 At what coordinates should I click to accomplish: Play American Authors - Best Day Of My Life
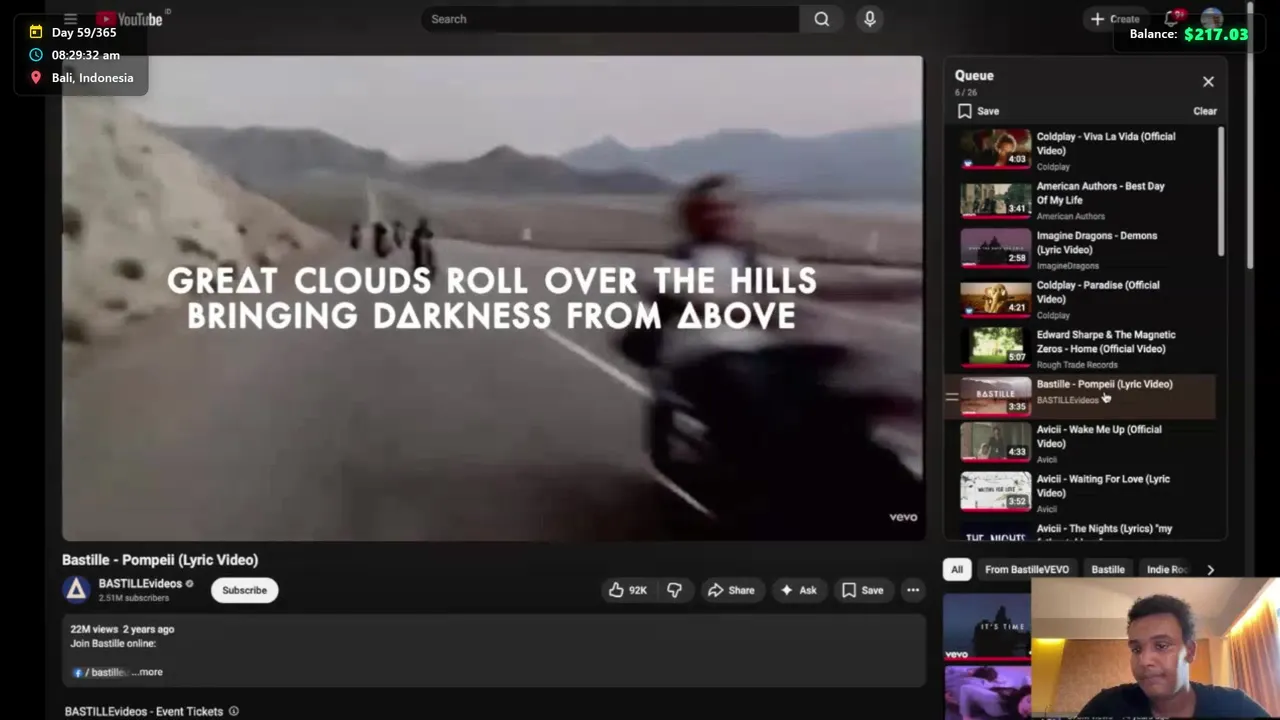pyautogui.click(x=1082, y=200)
